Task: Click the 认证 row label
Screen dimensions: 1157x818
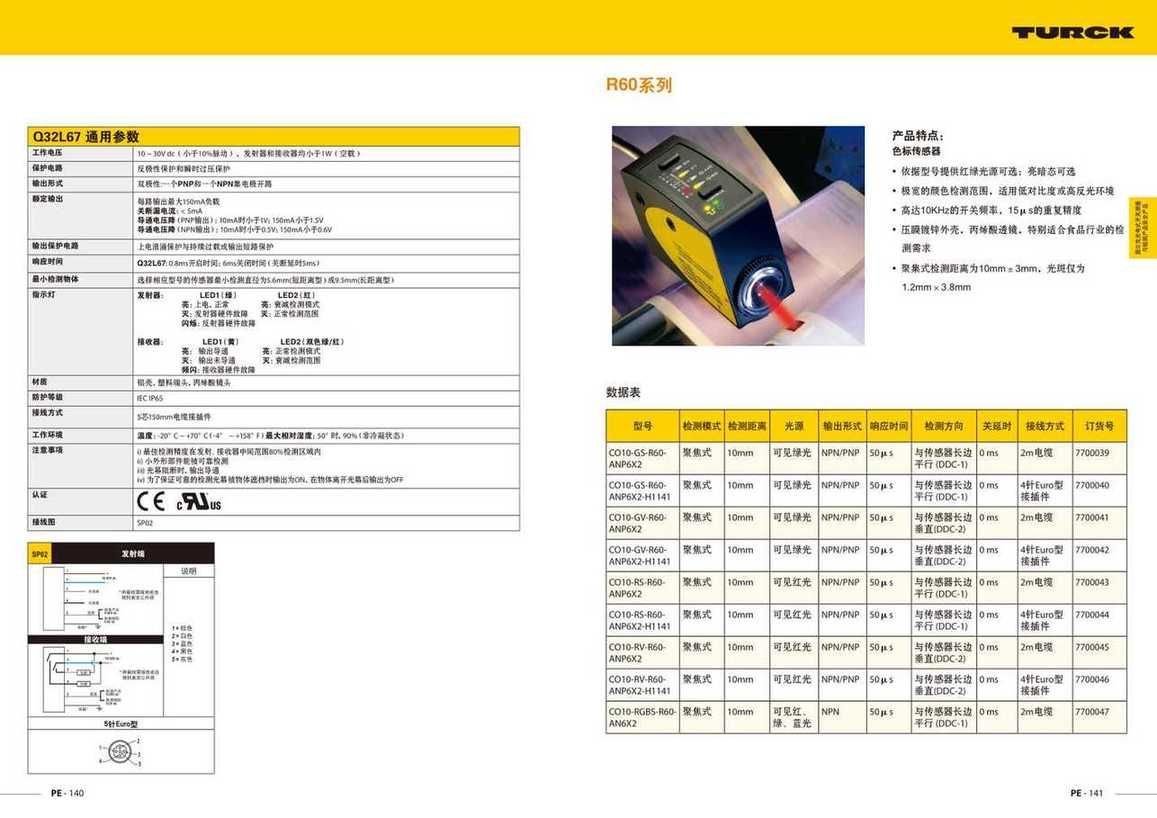Action: pyautogui.click(x=40, y=495)
